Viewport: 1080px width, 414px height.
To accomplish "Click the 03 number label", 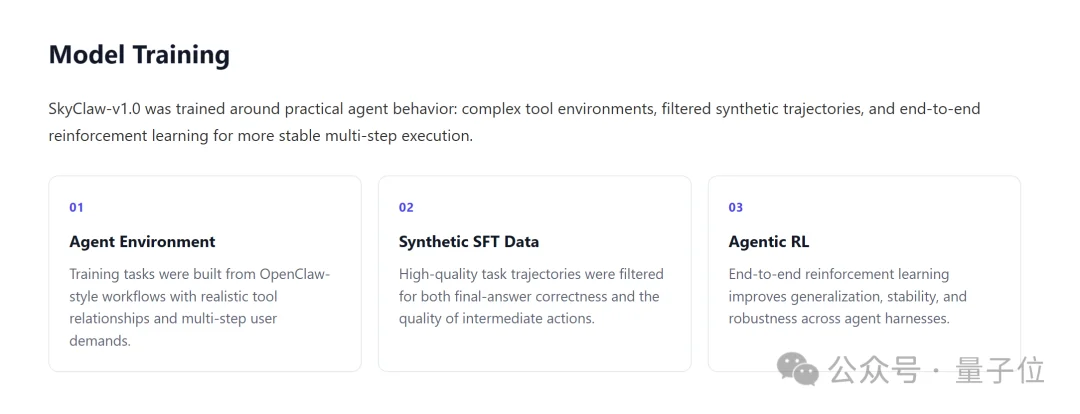I will click(736, 207).
